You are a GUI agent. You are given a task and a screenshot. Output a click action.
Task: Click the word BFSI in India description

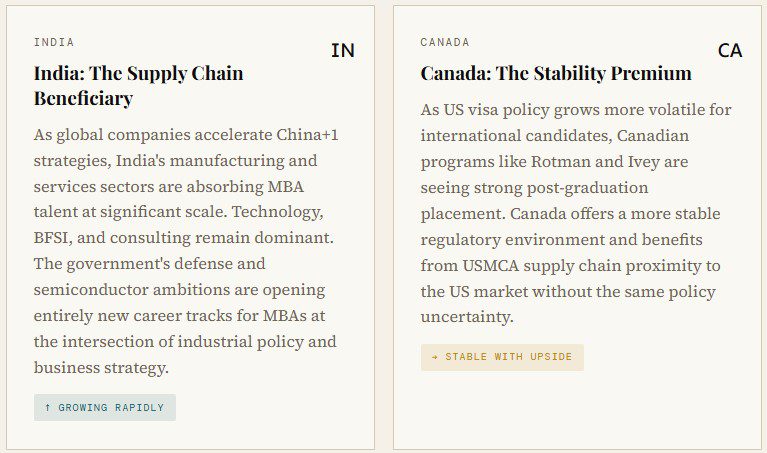[x=58, y=238]
